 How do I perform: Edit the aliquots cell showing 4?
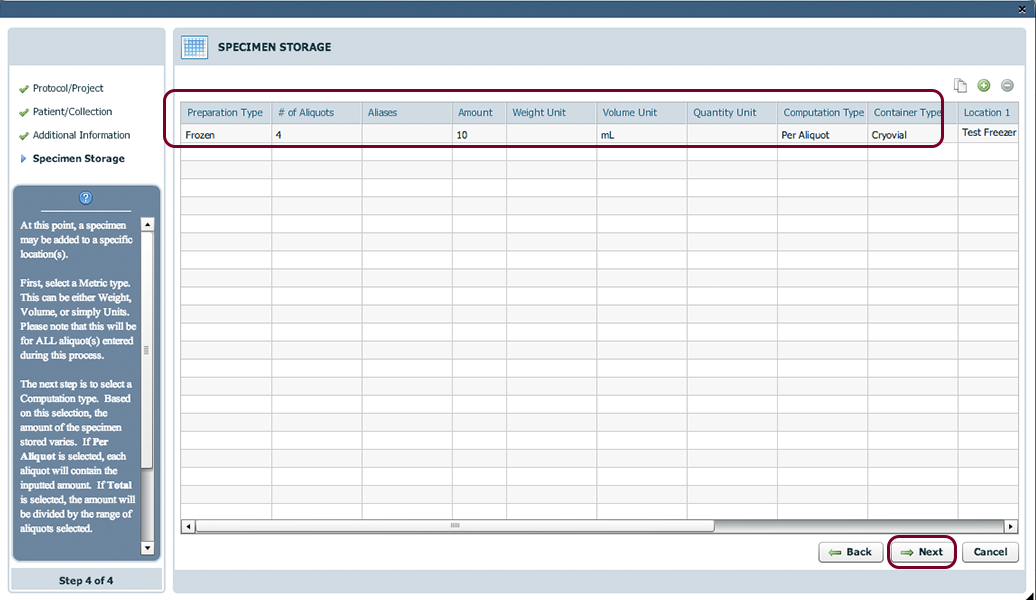[x=316, y=135]
